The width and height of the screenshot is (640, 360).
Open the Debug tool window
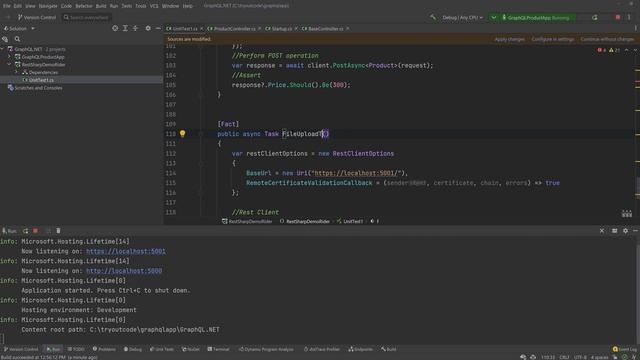(x=133, y=349)
